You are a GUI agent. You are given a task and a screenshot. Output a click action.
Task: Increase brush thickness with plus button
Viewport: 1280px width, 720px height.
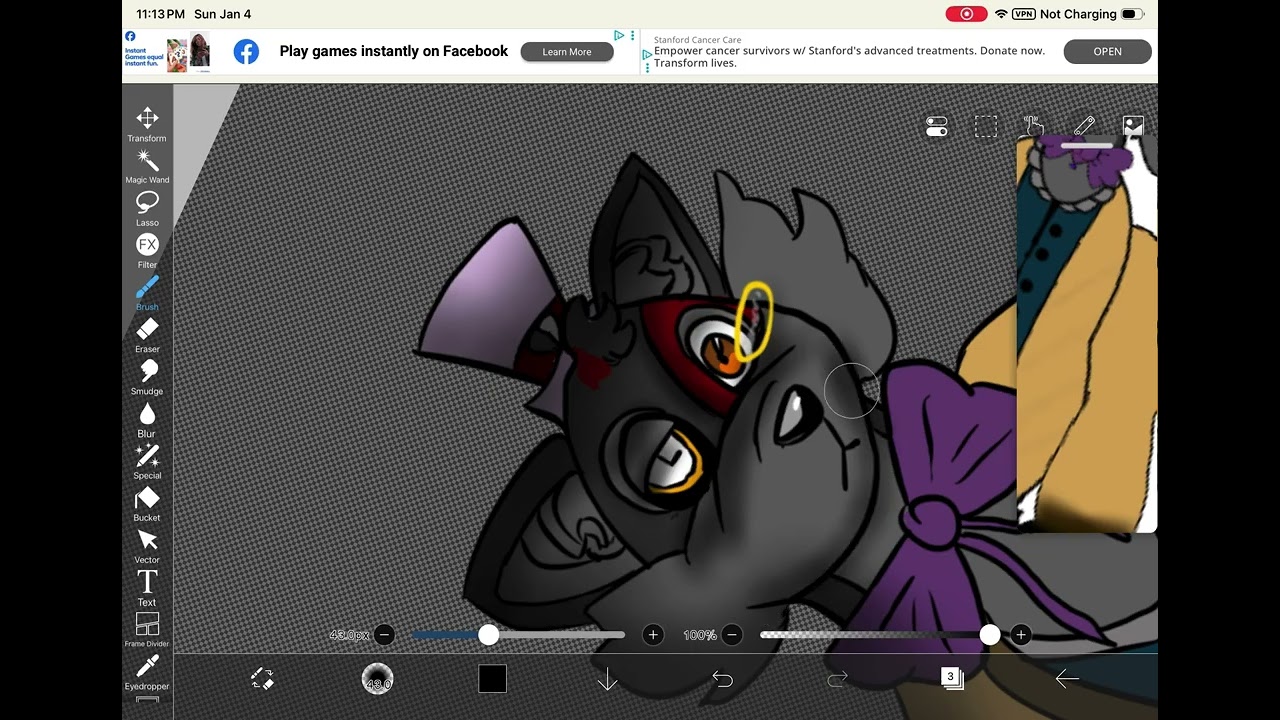click(x=653, y=635)
